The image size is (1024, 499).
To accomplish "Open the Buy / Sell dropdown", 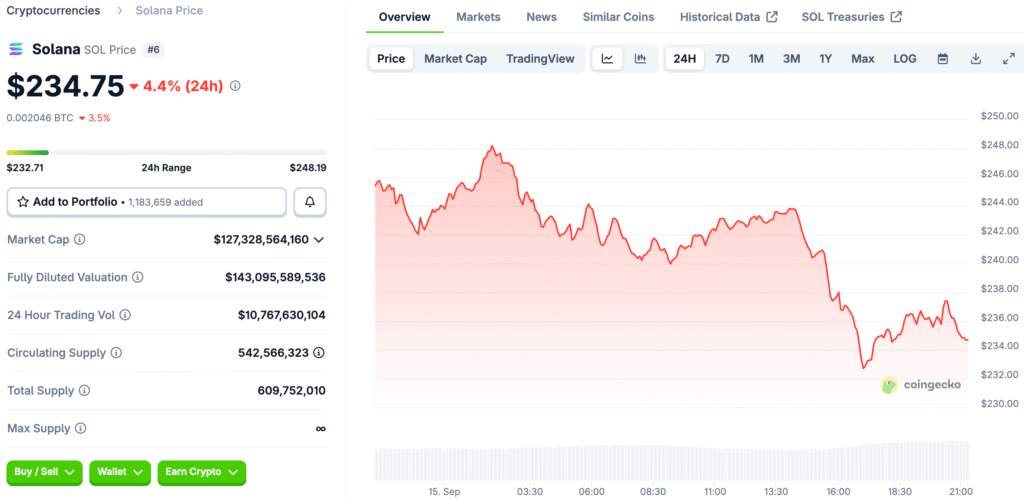I will [x=45, y=472].
